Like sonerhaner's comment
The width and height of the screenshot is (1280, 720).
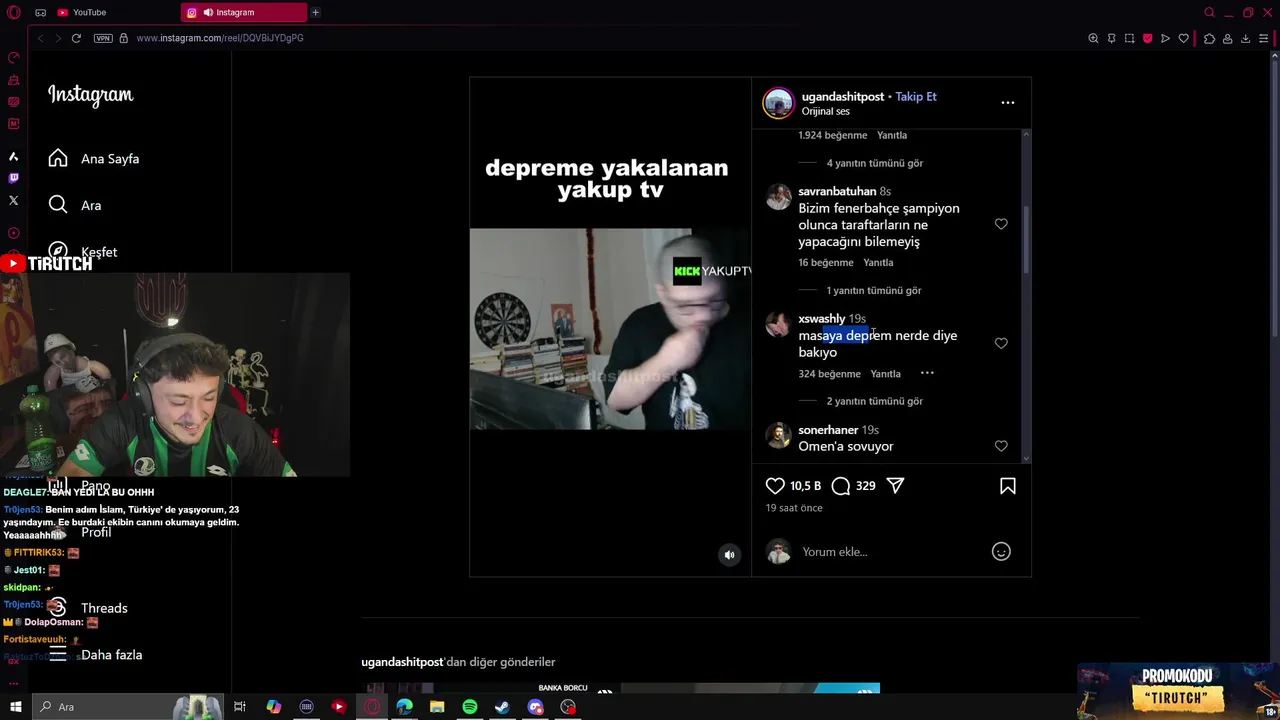pos(1001,446)
